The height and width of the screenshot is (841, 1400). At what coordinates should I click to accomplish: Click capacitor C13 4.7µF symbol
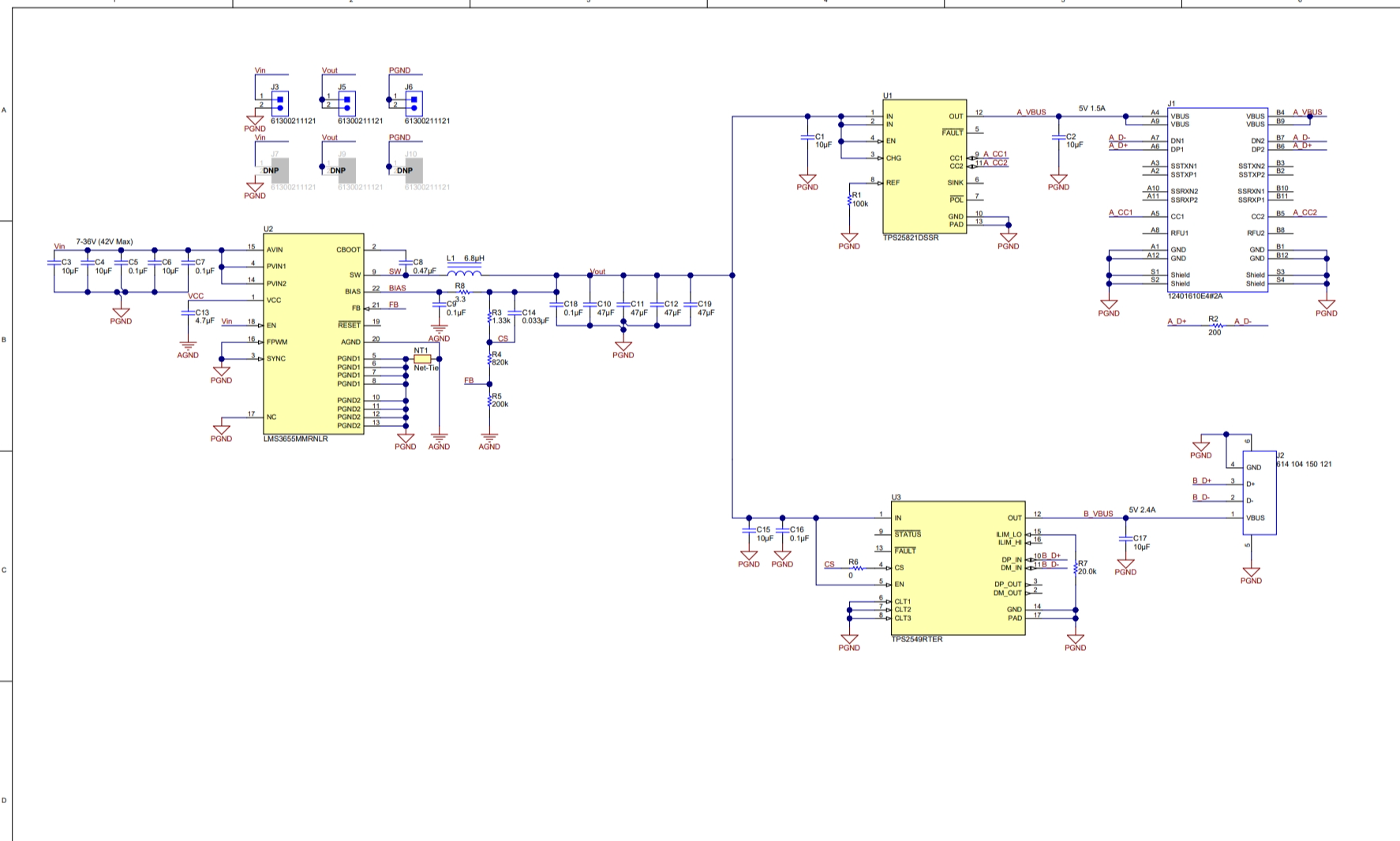pos(188,312)
